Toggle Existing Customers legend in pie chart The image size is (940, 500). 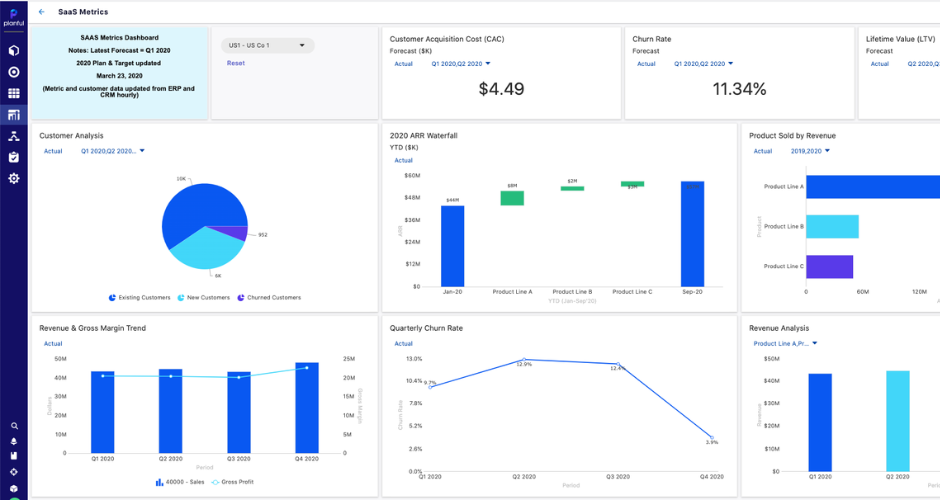140,297
